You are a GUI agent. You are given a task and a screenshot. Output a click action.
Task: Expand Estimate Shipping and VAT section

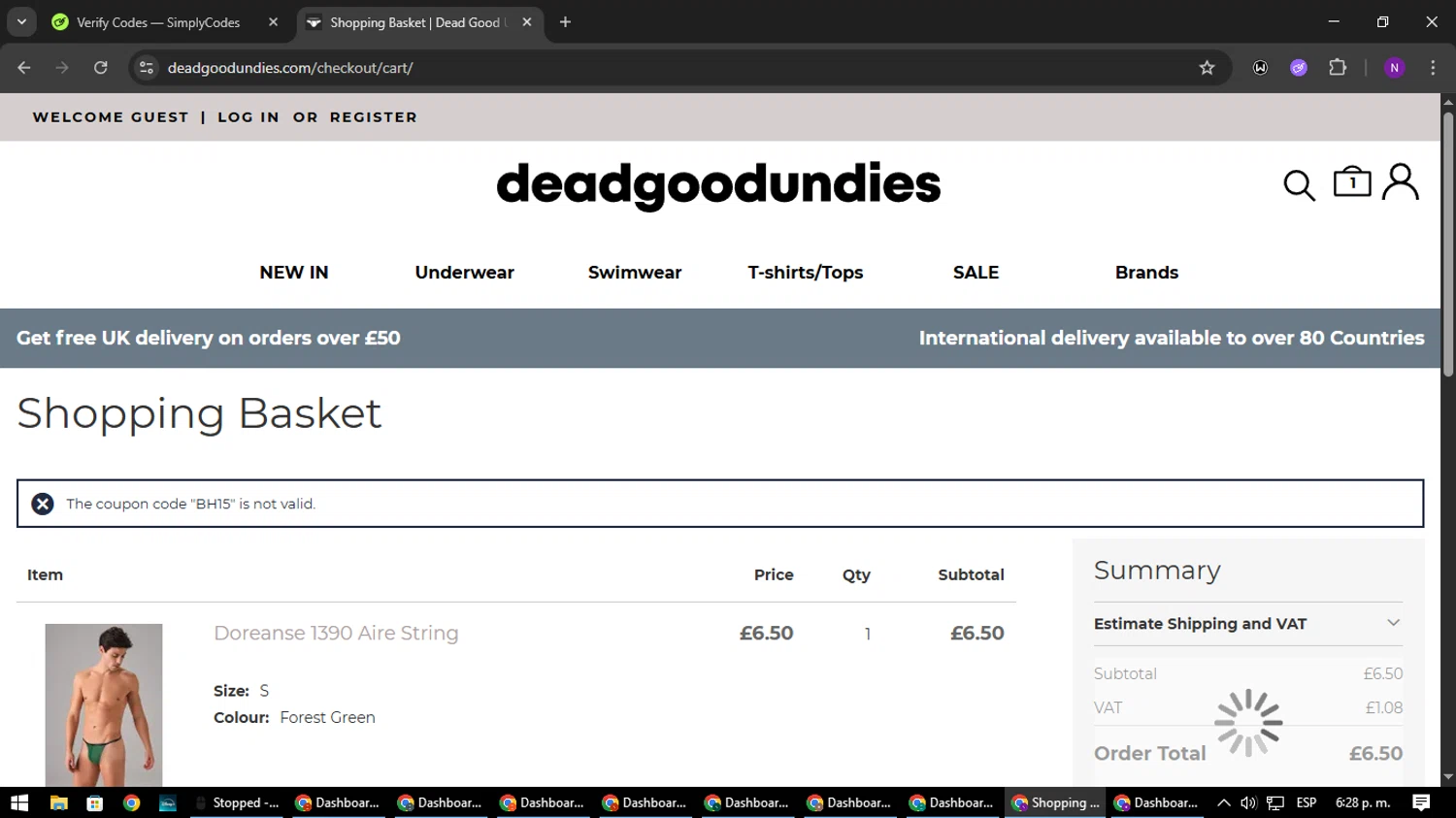pyautogui.click(x=1248, y=624)
